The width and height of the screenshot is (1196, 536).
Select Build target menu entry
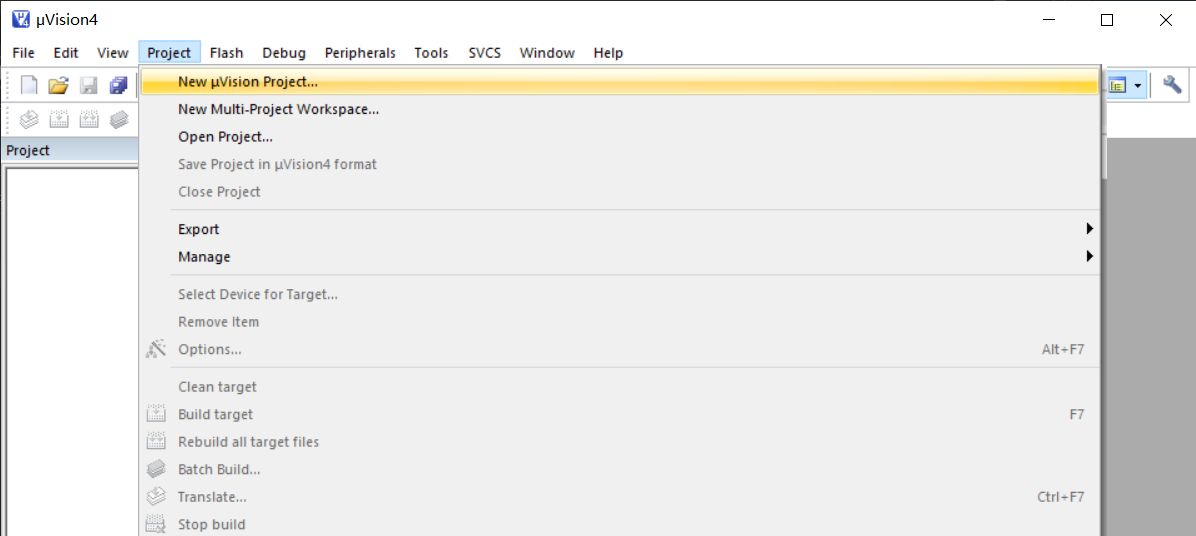(619, 414)
